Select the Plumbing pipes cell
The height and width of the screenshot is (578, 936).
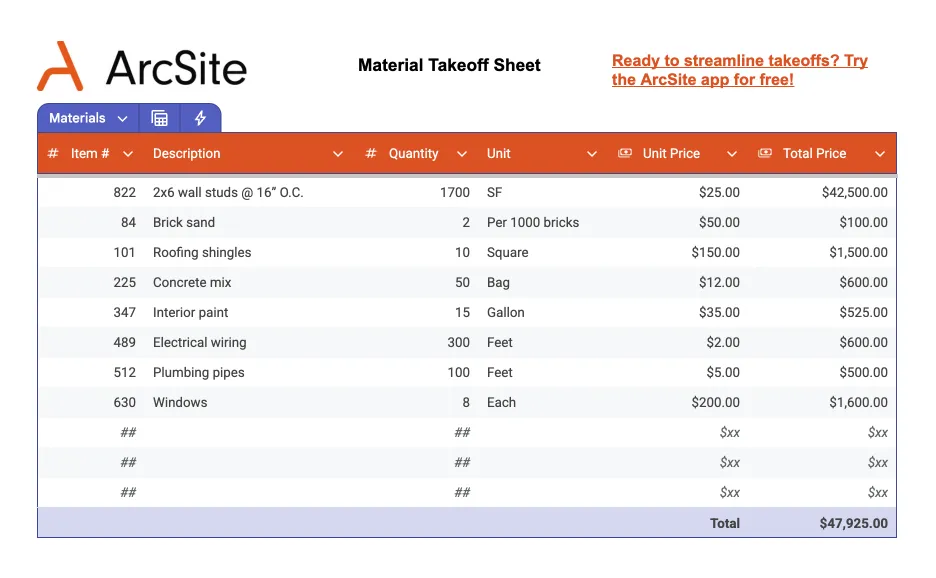(x=198, y=372)
